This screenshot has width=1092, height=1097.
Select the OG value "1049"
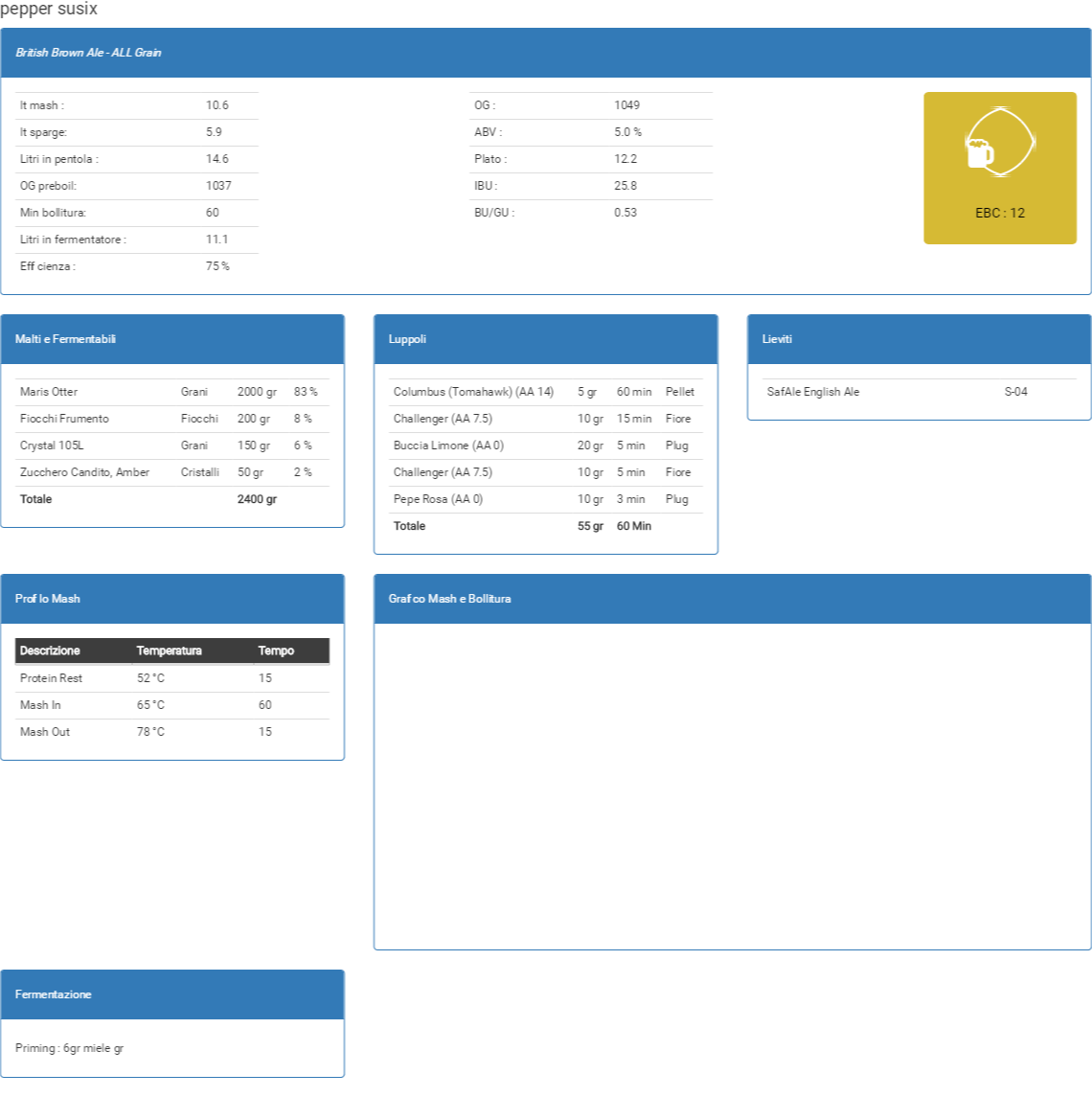pyautogui.click(x=626, y=105)
